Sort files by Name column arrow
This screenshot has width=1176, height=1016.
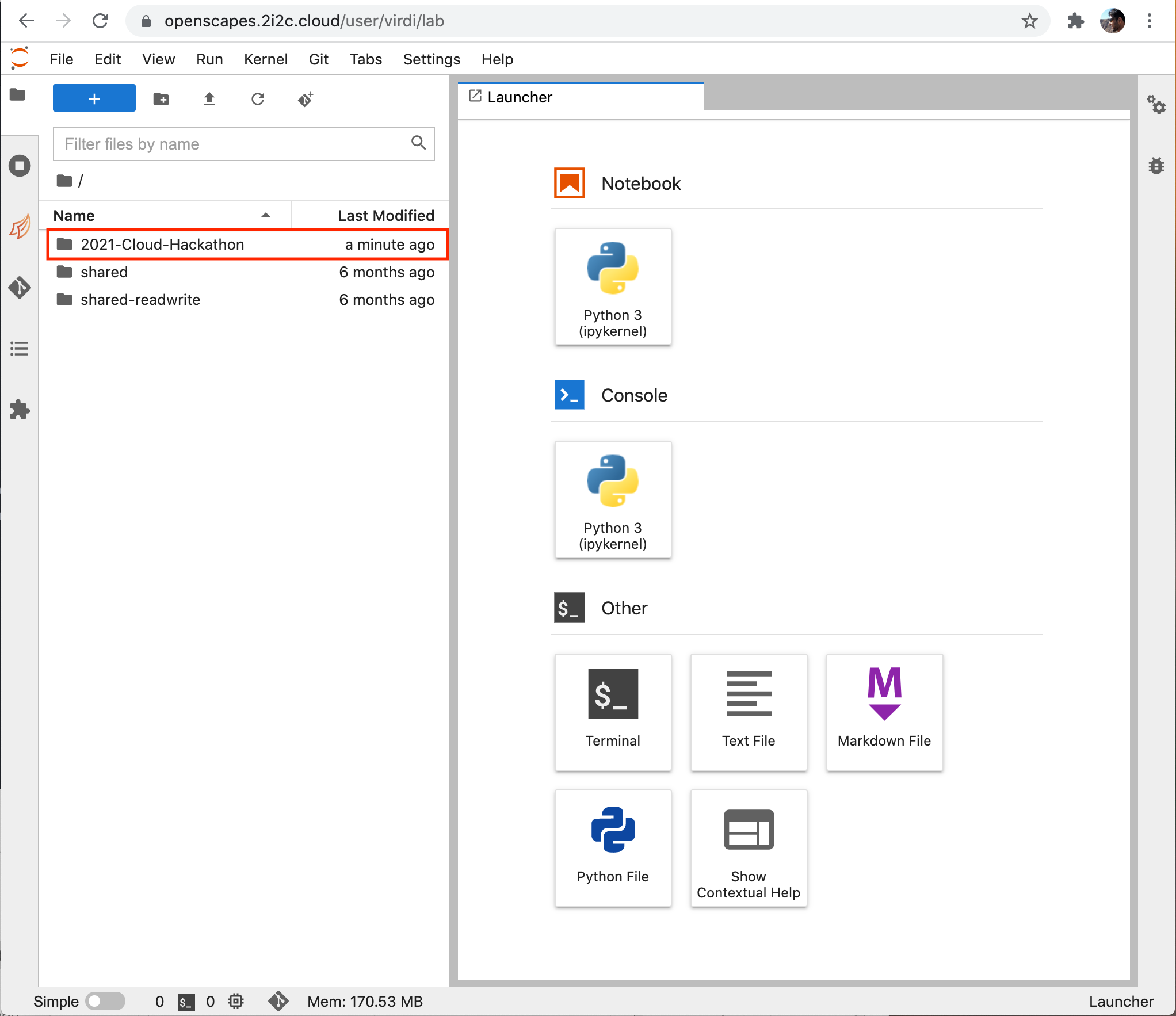(x=265, y=216)
